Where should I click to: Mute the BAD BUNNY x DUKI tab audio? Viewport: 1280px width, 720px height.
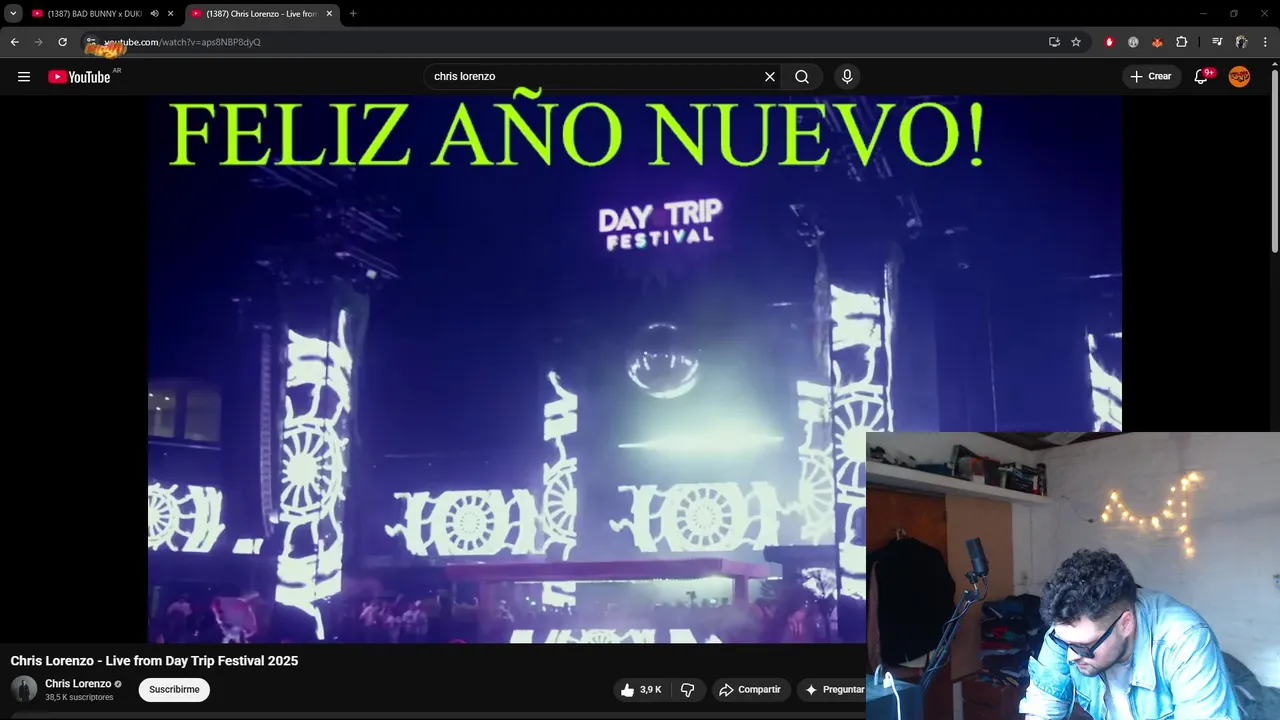(154, 14)
